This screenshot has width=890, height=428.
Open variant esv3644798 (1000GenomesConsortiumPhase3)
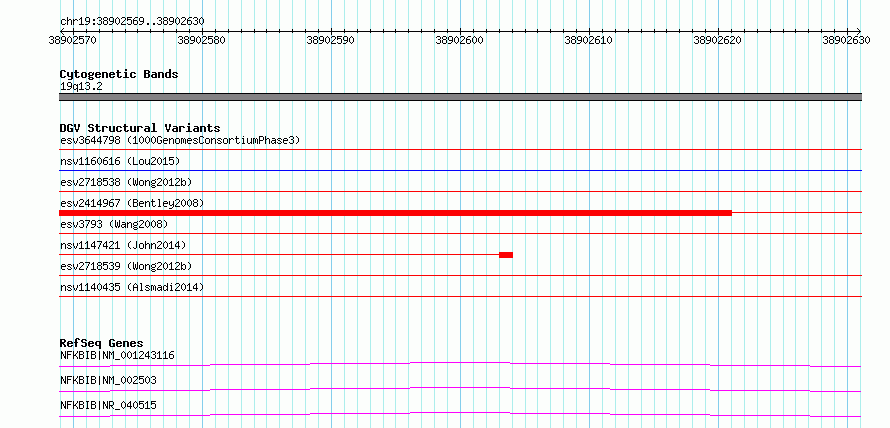click(x=180, y=140)
